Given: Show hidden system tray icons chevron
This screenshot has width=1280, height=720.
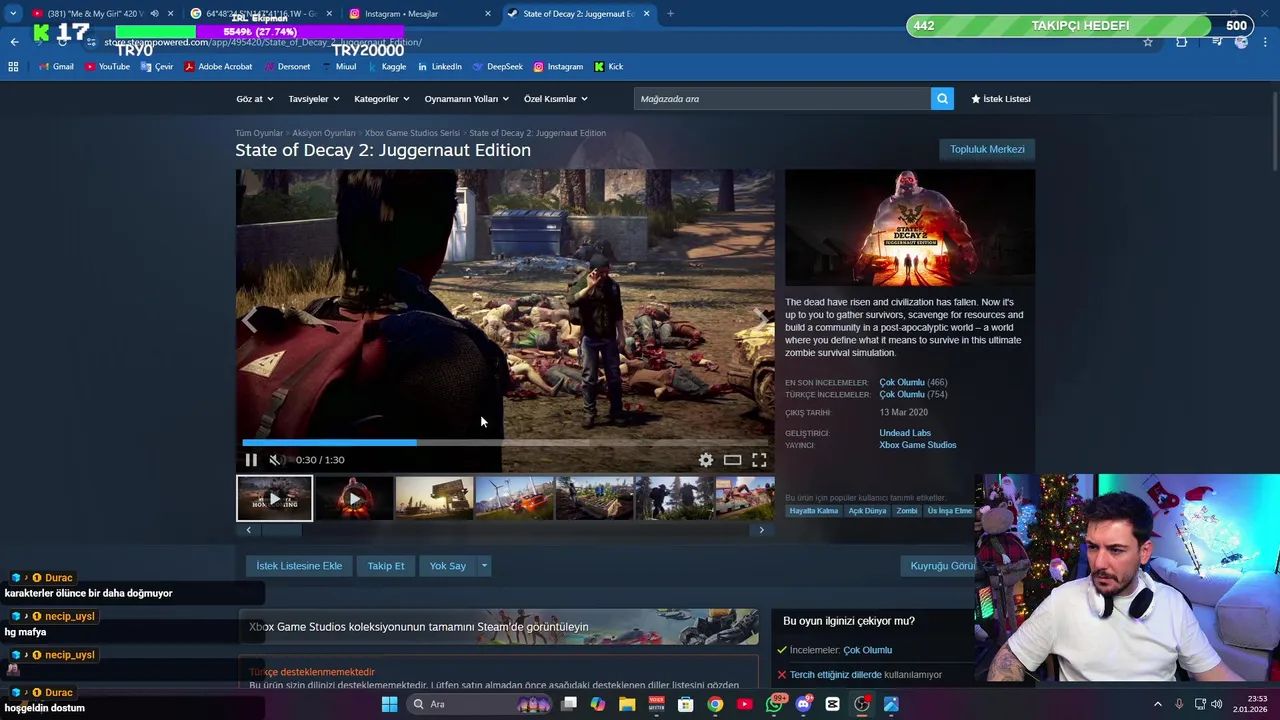Looking at the screenshot, I should [1158, 704].
